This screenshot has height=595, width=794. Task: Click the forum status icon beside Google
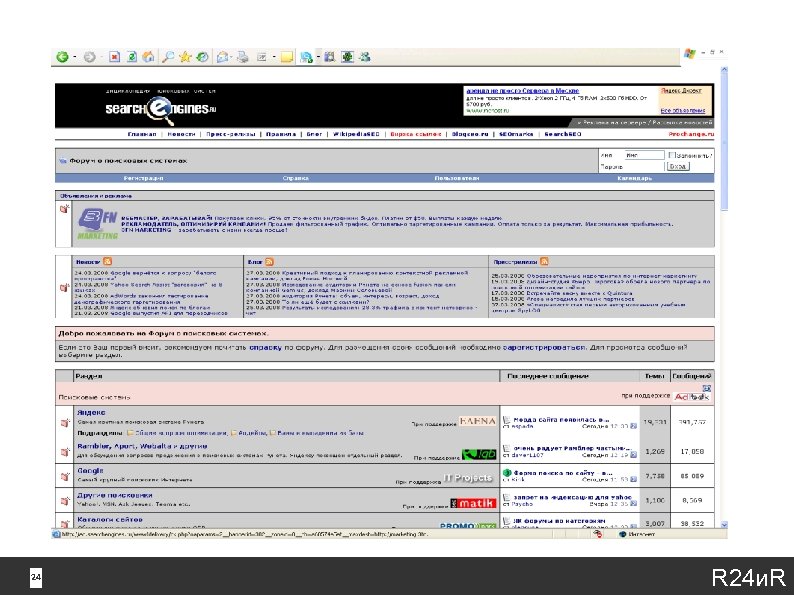[65, 476]
